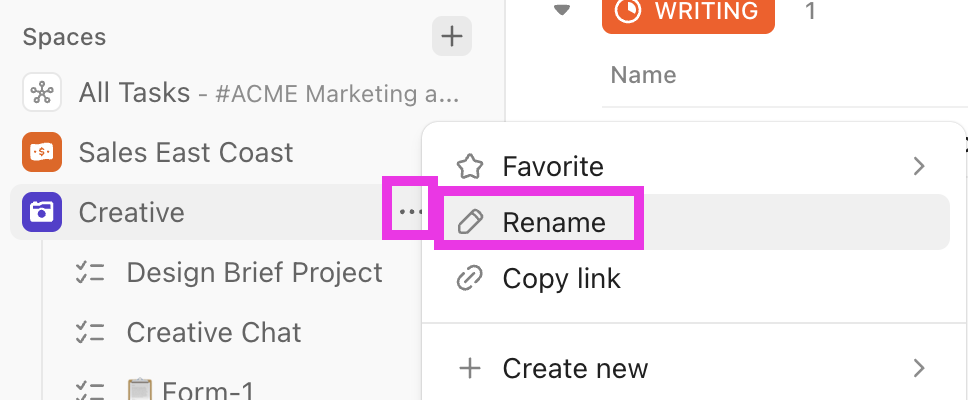
Task: Expand the Favorite submenu chevron
Action: coord(919,166)
